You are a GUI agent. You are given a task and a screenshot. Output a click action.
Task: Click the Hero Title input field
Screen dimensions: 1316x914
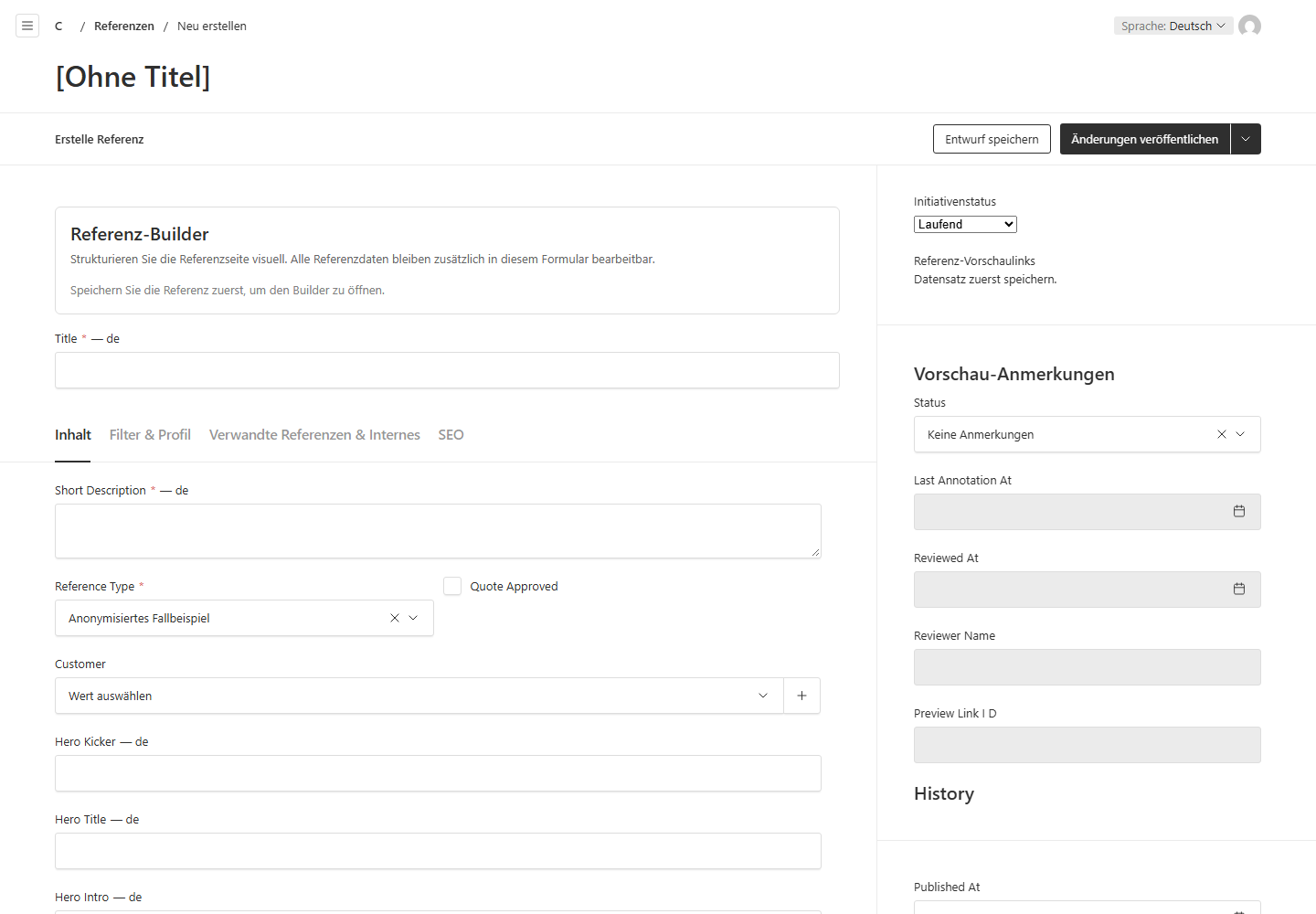(438, 851)
